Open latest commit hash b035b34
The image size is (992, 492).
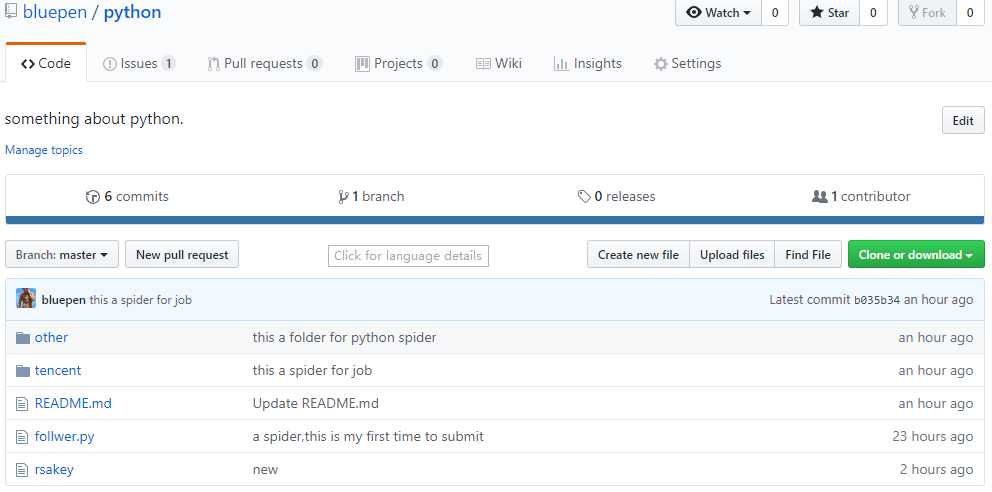[x=877, y=300]
